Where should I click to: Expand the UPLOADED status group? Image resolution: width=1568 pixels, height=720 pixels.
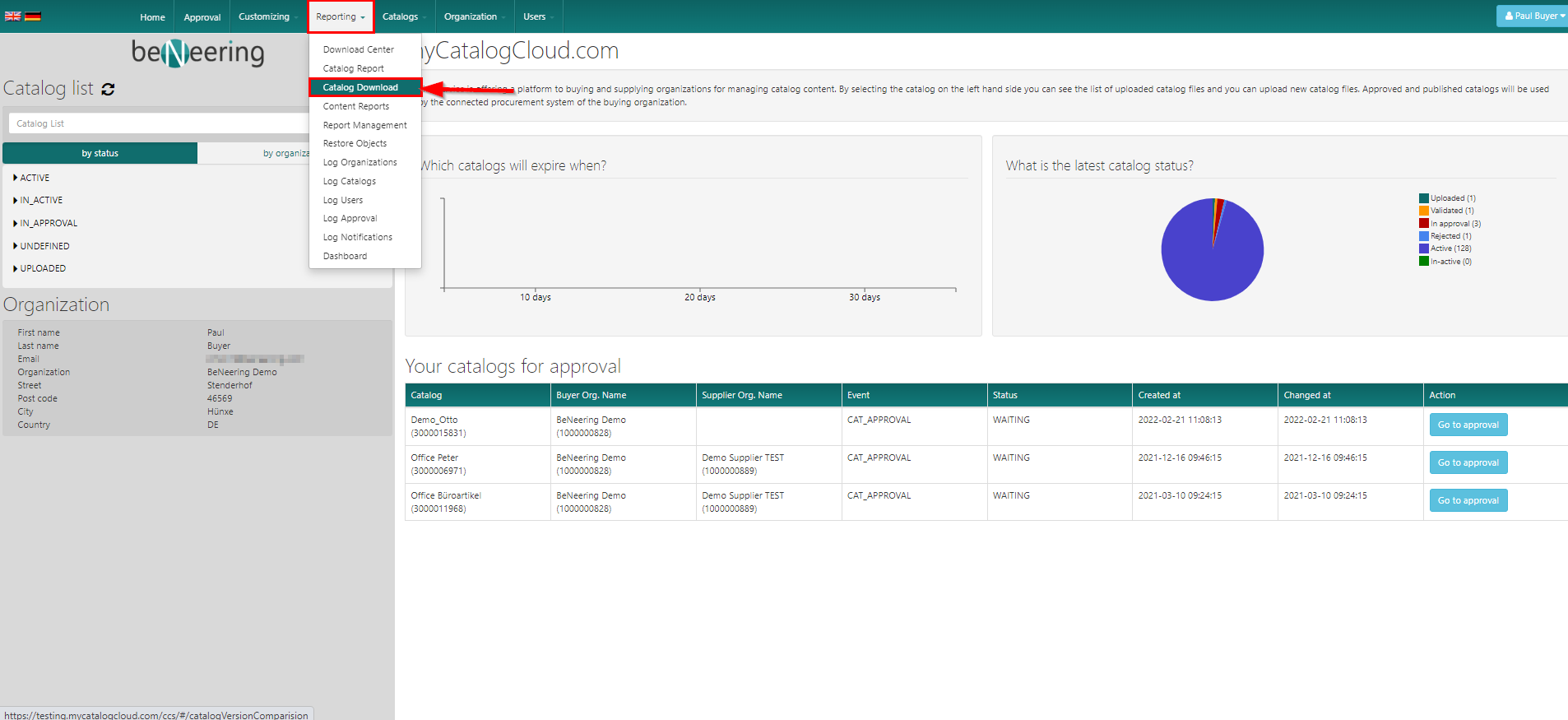pos(16,268)
